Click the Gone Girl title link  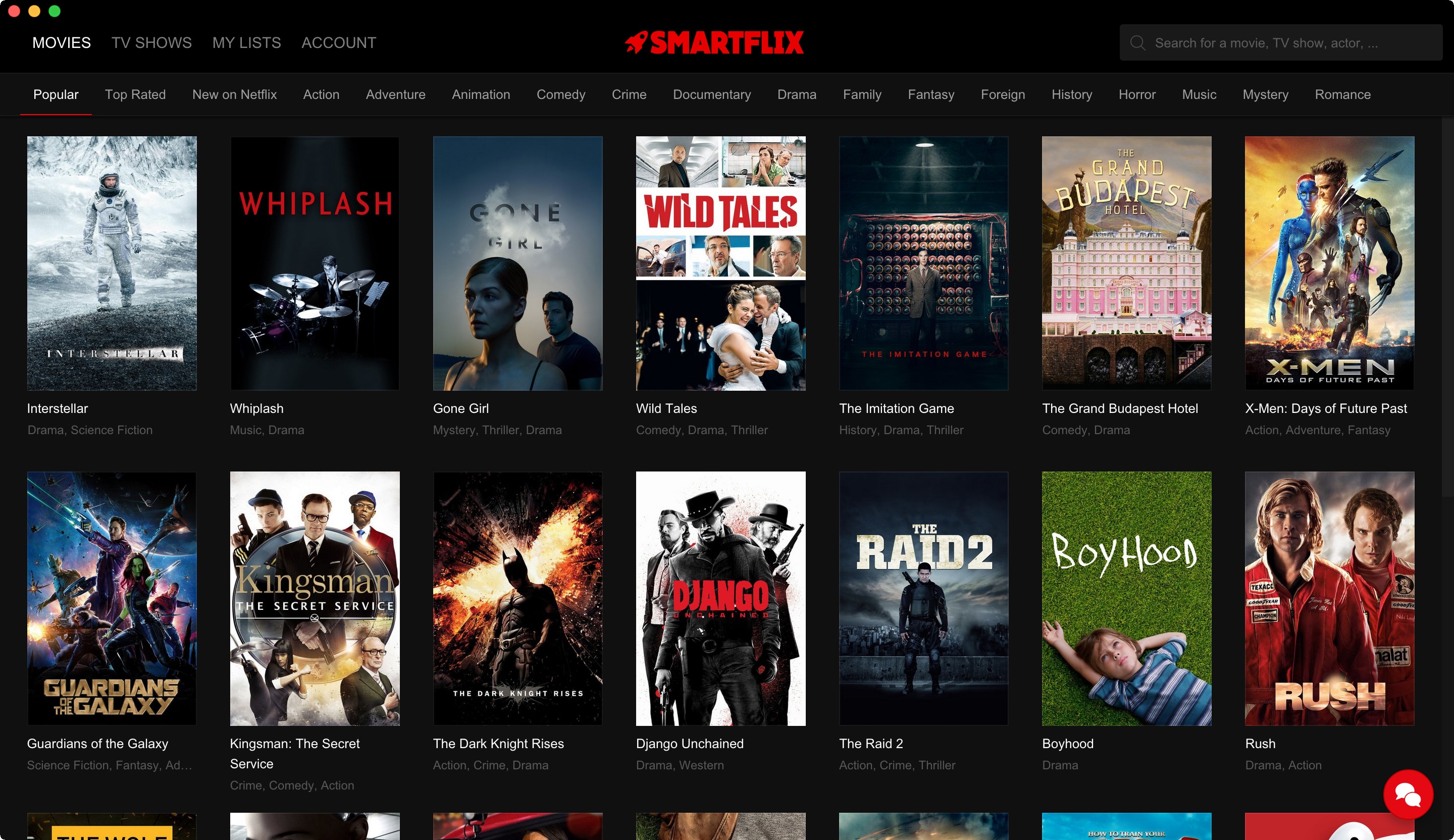(461, 408)
